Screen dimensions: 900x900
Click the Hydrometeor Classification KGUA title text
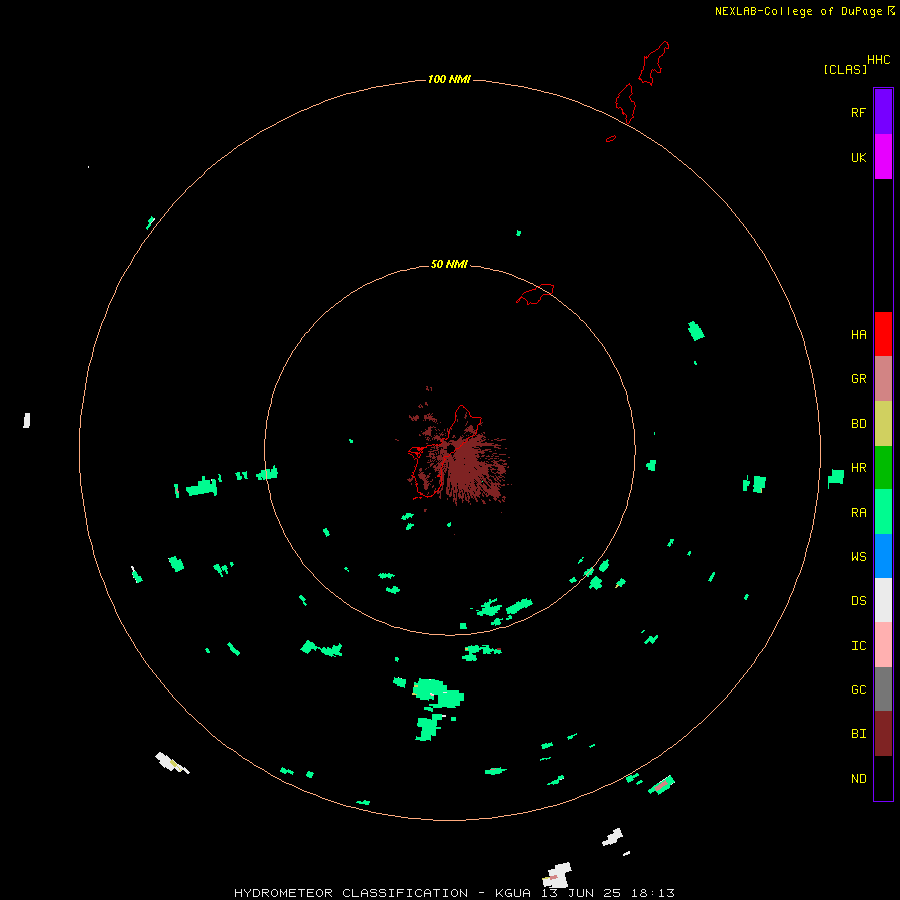coord(454,893)
